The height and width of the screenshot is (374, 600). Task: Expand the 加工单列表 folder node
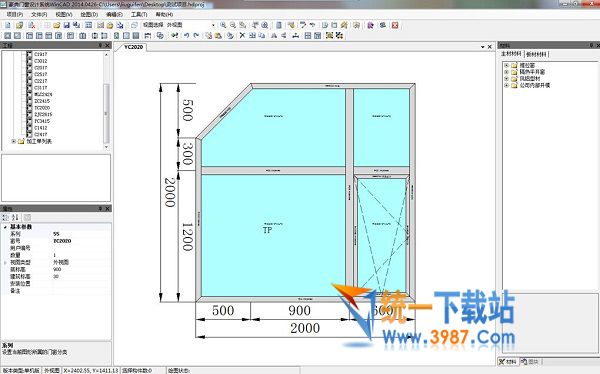[x=14, y=141]
